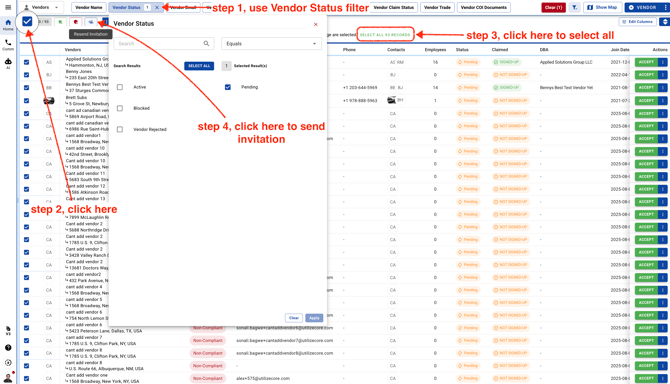This screenshot has height=384, width=670.
Task: Open the Vendor Trade filter
Action: [x=437, y=7]
